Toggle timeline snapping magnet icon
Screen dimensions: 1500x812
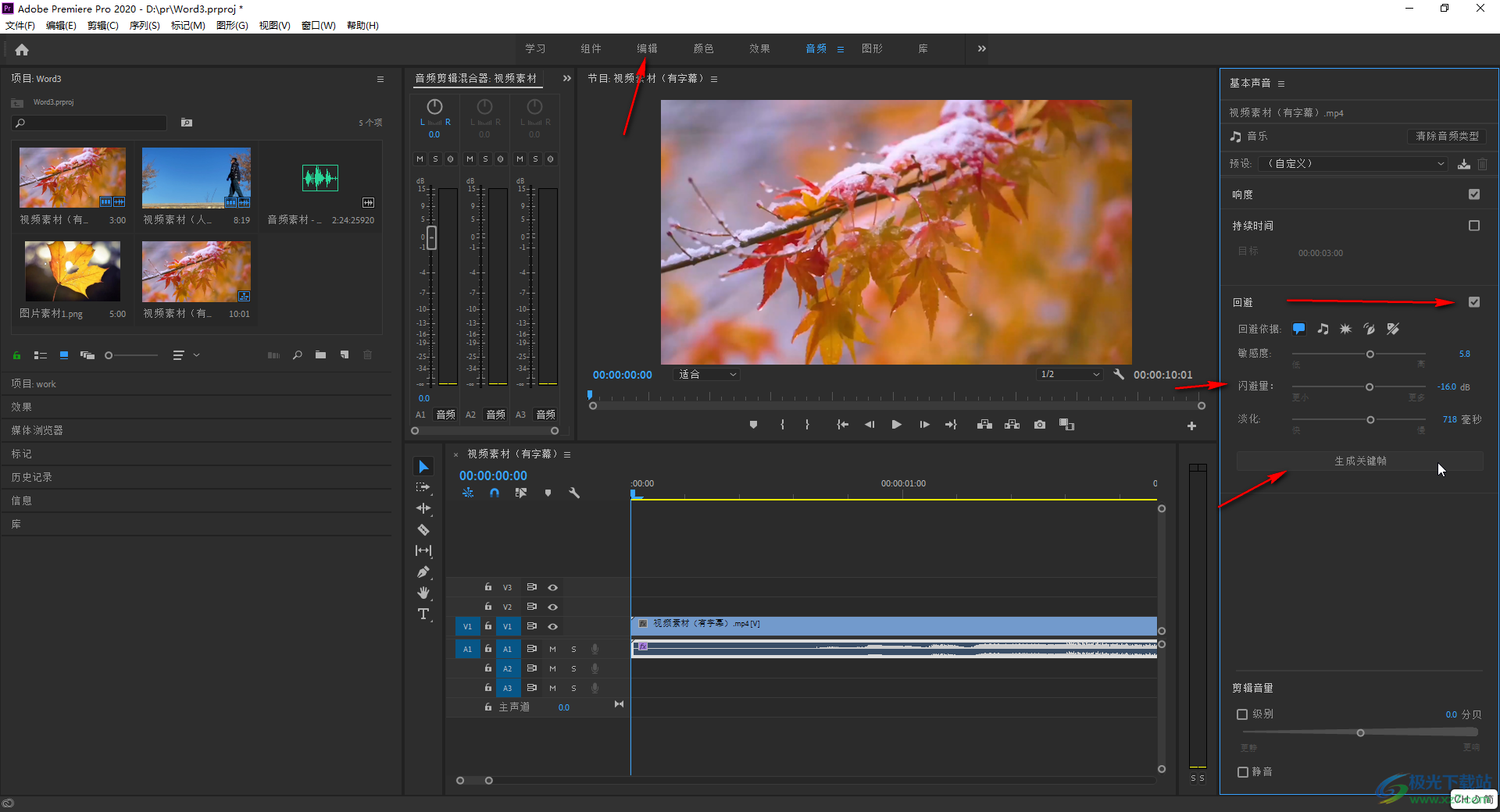point(495,493)
